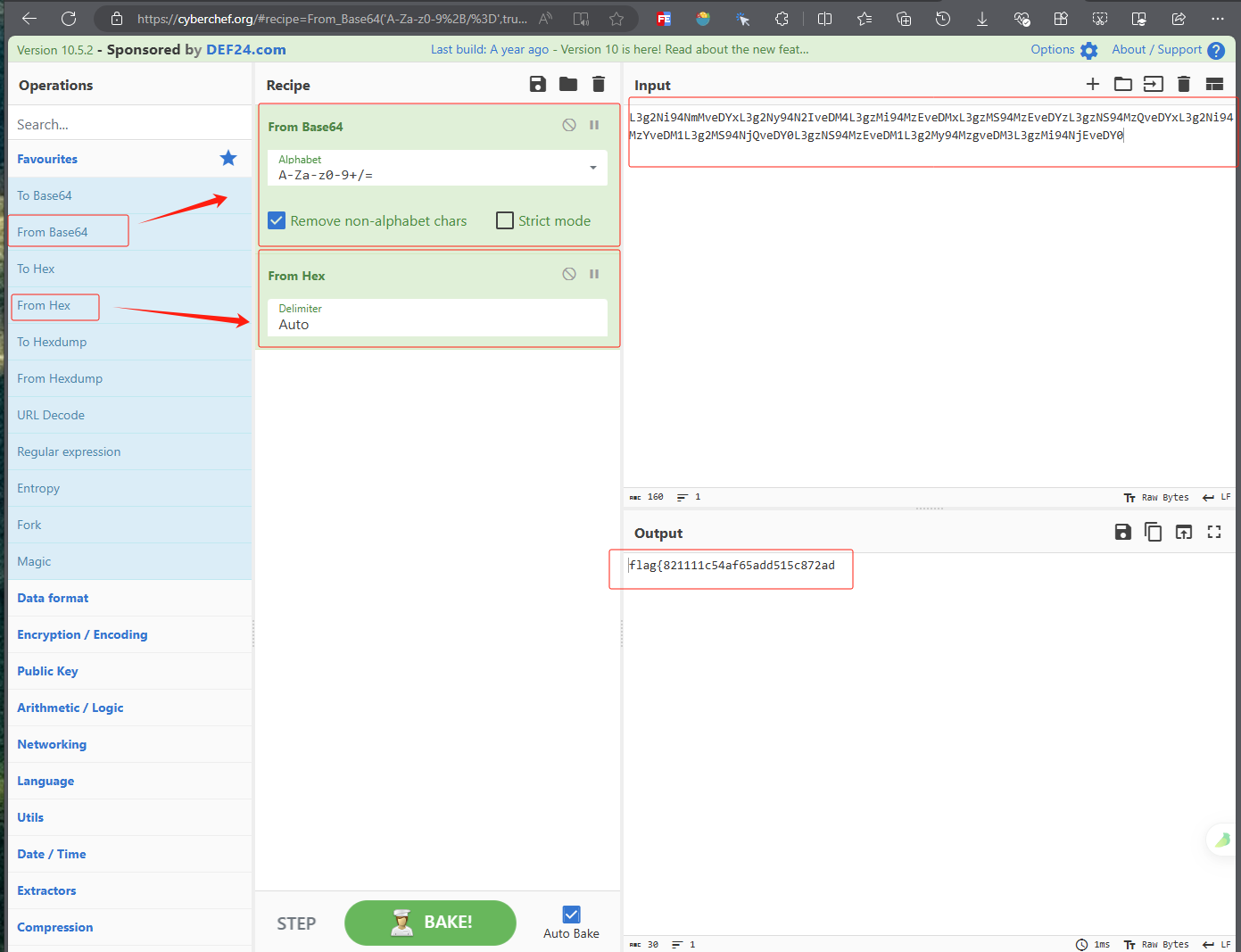Add page to browser favorites star

point(616,18)
